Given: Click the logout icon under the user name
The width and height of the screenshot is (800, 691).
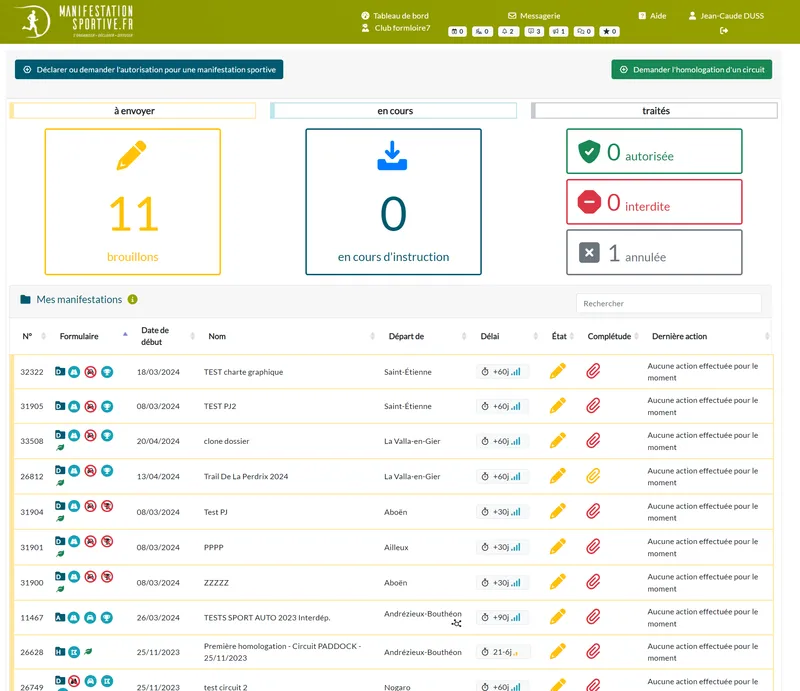Looking at the screenshot, I should pos(723,31).
